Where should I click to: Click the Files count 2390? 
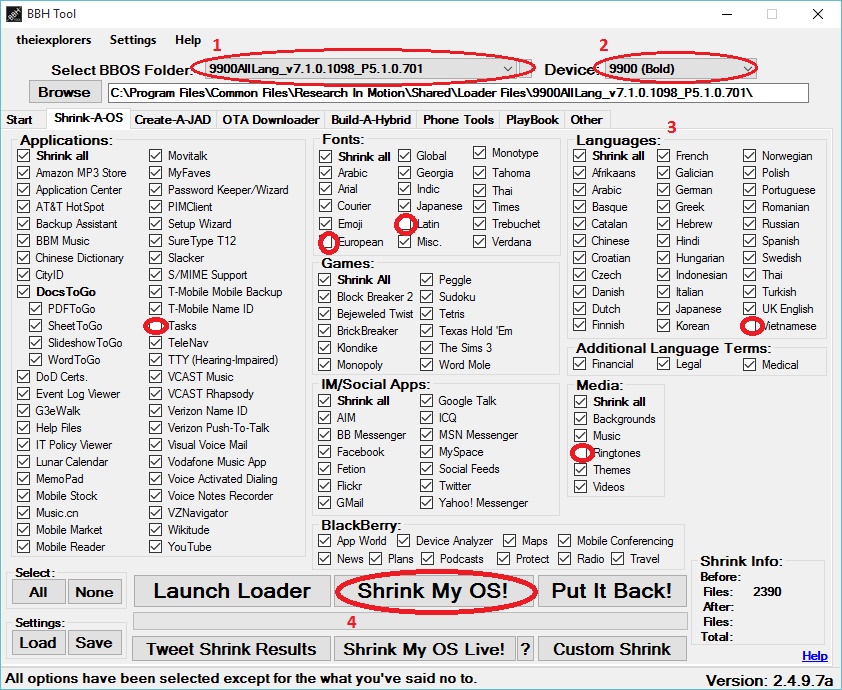(x=767, y=592)
